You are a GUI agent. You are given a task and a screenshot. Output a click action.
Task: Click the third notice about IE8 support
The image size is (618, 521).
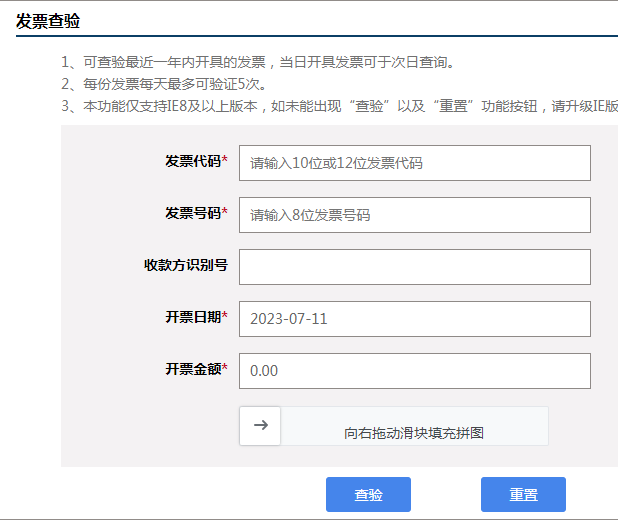click(339, 106)
